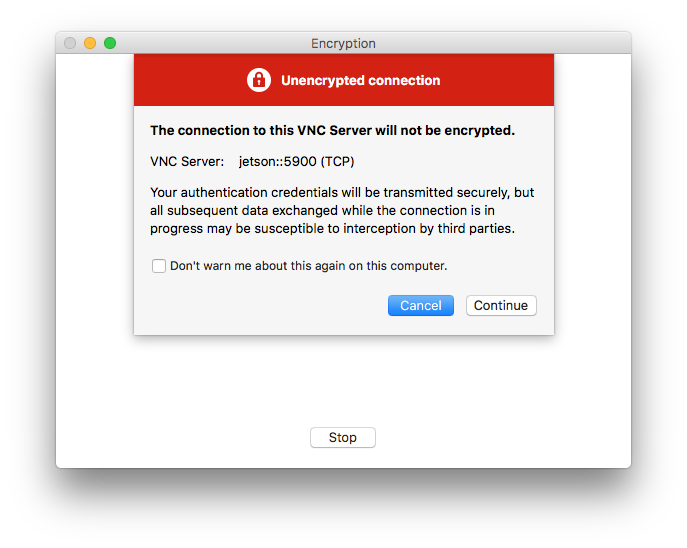Viewport: 687px width, 548px height.
Task: Click the "VNC Server:" label
Action: click(187, 161)
